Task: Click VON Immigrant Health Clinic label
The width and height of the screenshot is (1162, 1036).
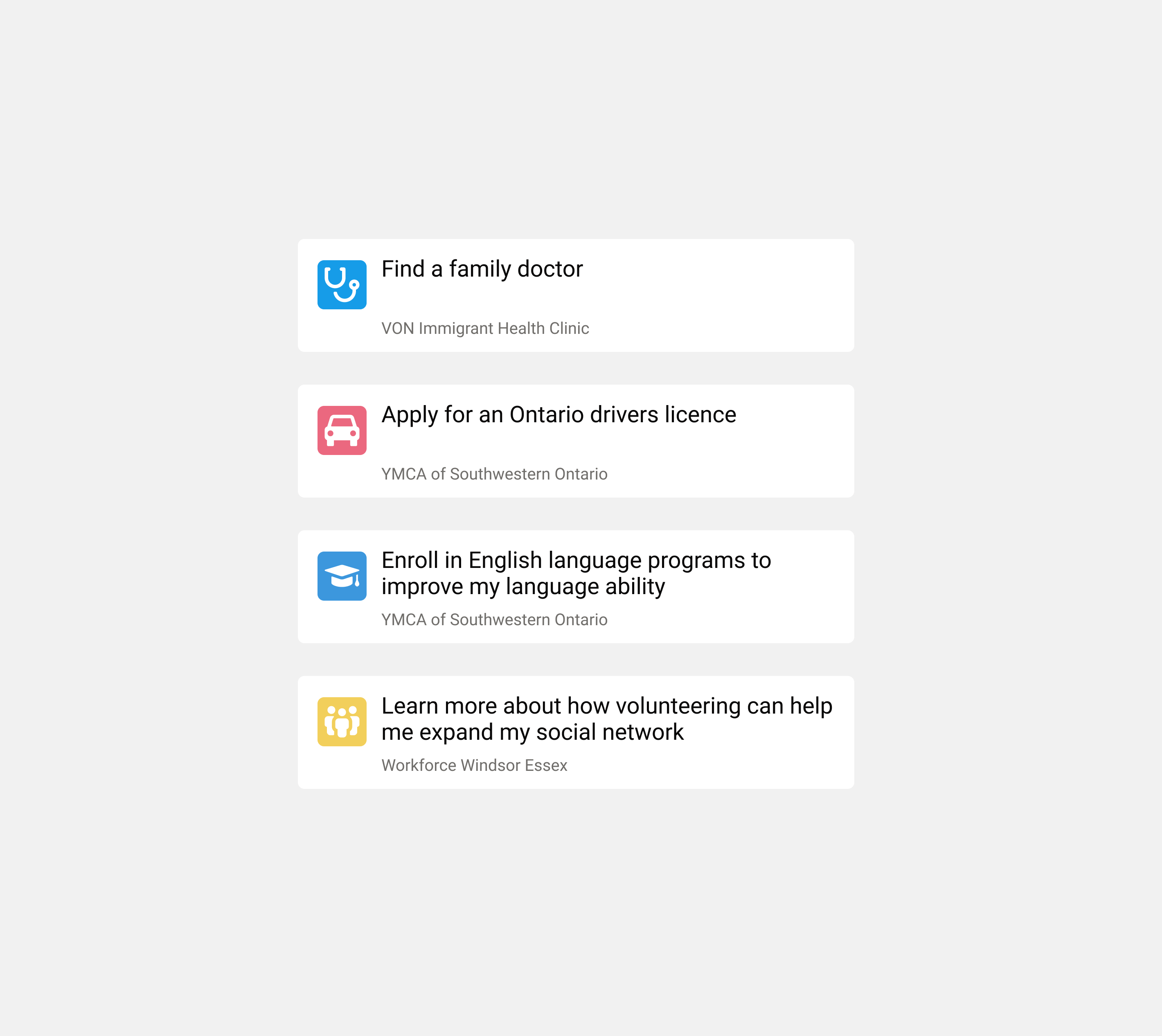Action: pyautogui.click(x=485, y=329)
